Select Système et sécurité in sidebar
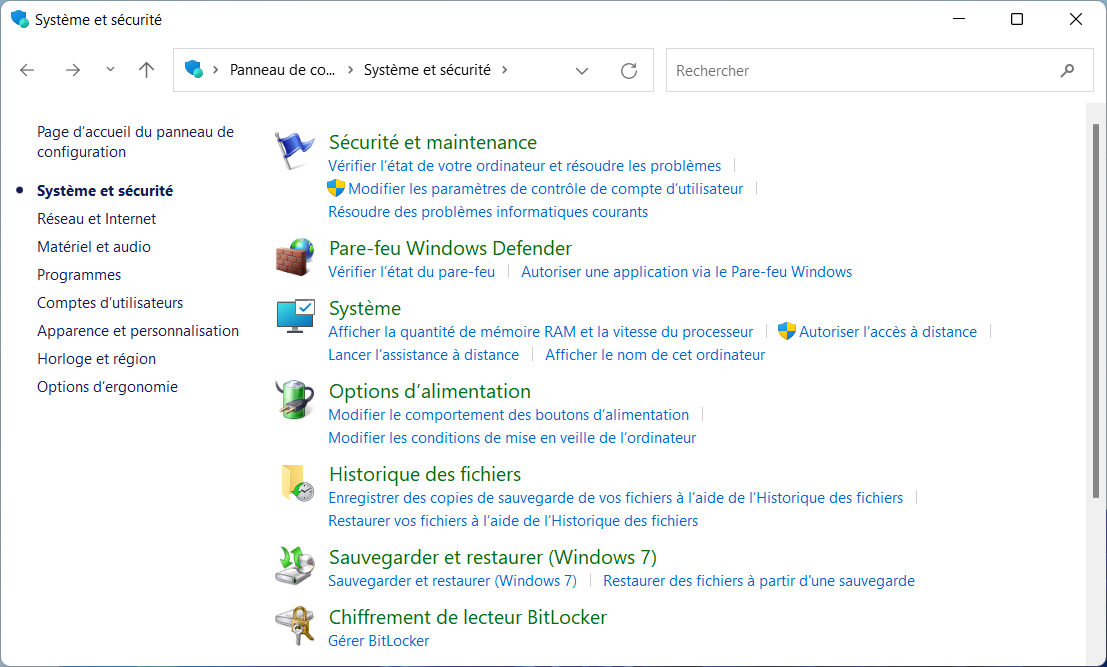1107x667 pixels. coord(104,191)
